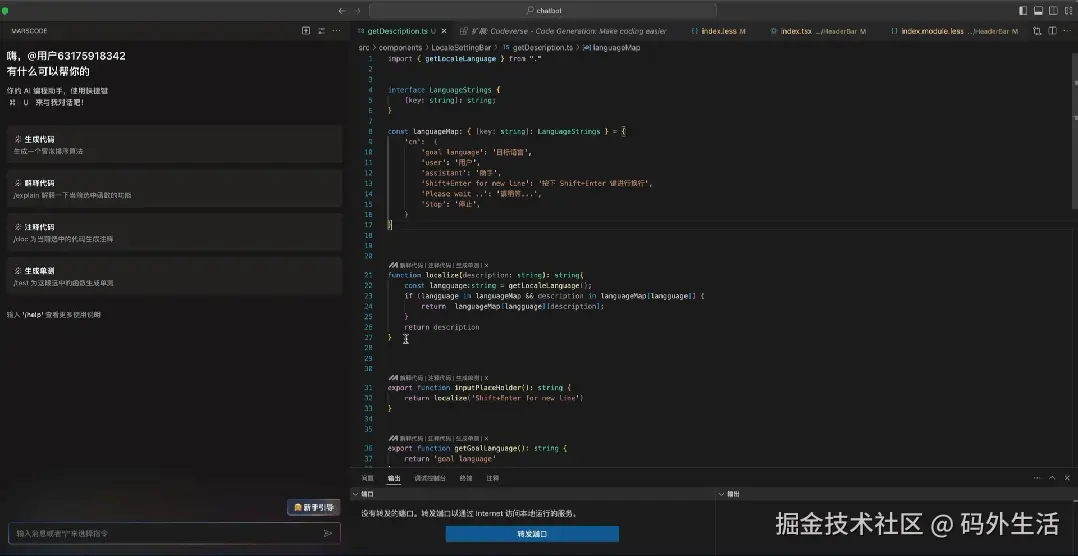Split the editor with split icon
Screen dimensions: 1078x556
(x=1053, y=31)
